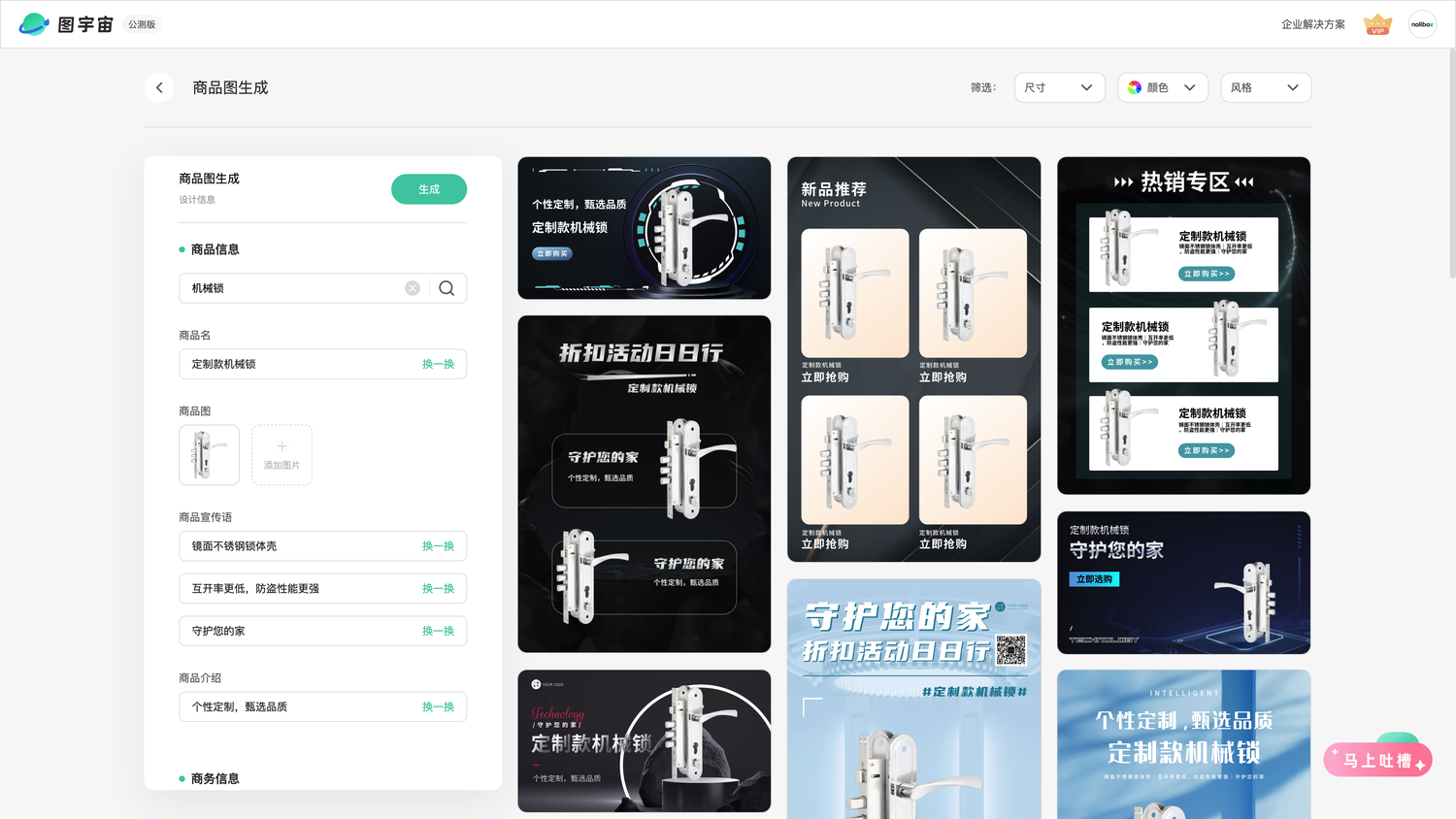The width and height of the screenshot is (1456, 819).
Task: Edit the 商品名 input field
Action: [x=322, y=364]
